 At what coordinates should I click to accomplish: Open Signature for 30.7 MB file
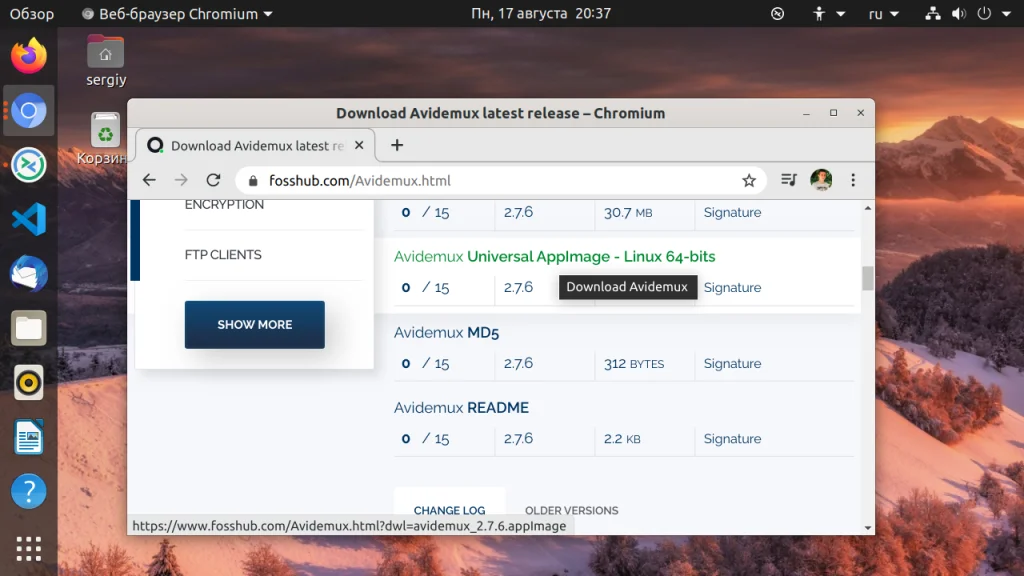pyautogui.click(x=732, y=212)
